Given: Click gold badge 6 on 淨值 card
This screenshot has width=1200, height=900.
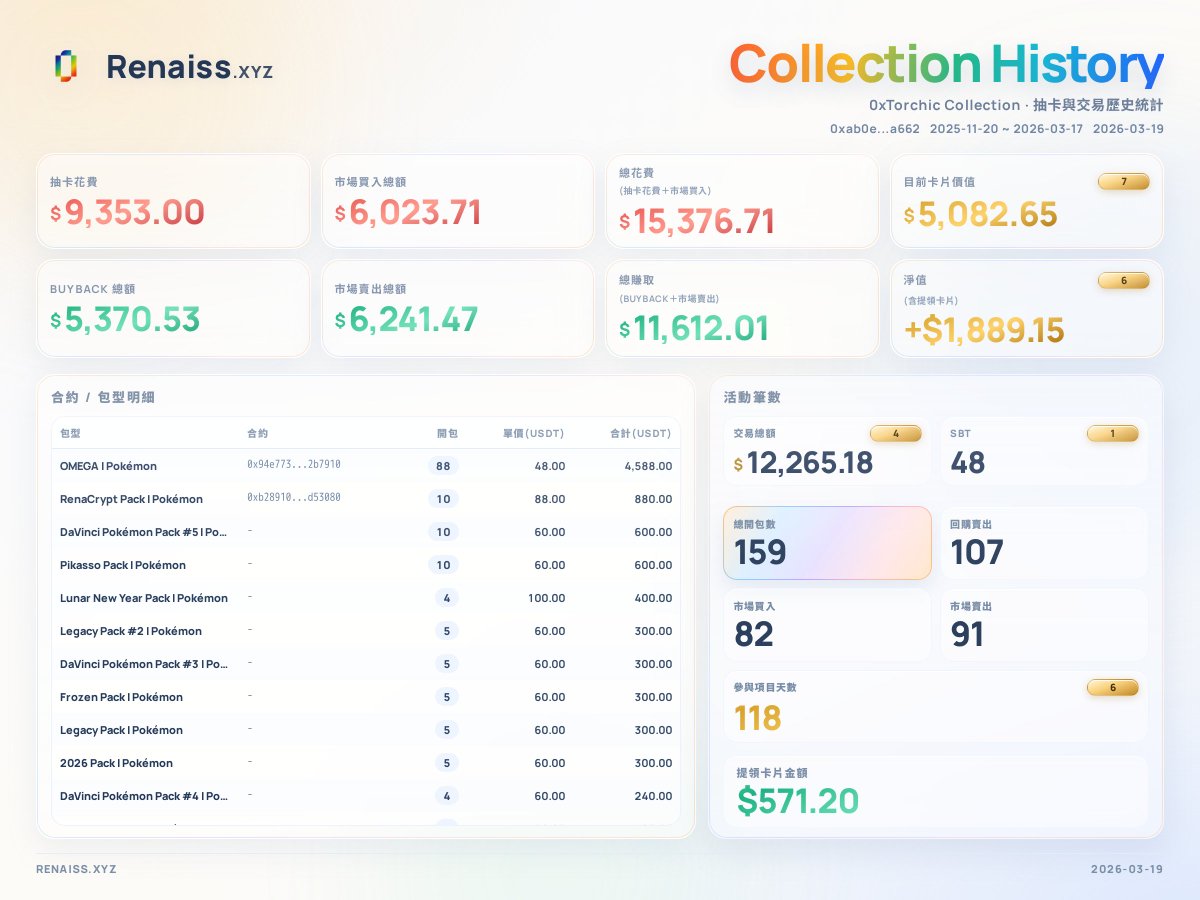Looking at the screenshot, I should pos(1124,281).
